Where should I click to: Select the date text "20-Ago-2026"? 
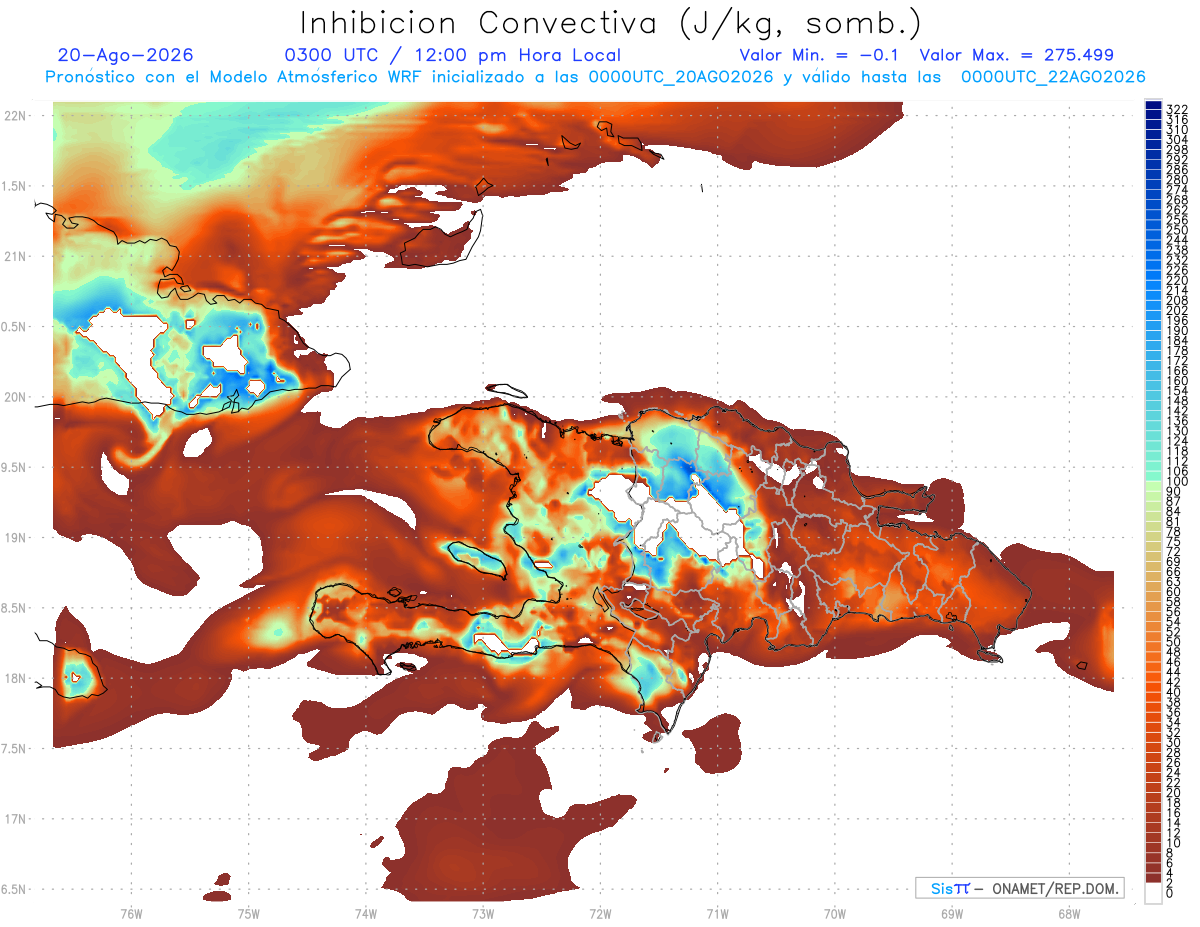tap(126, 55)
